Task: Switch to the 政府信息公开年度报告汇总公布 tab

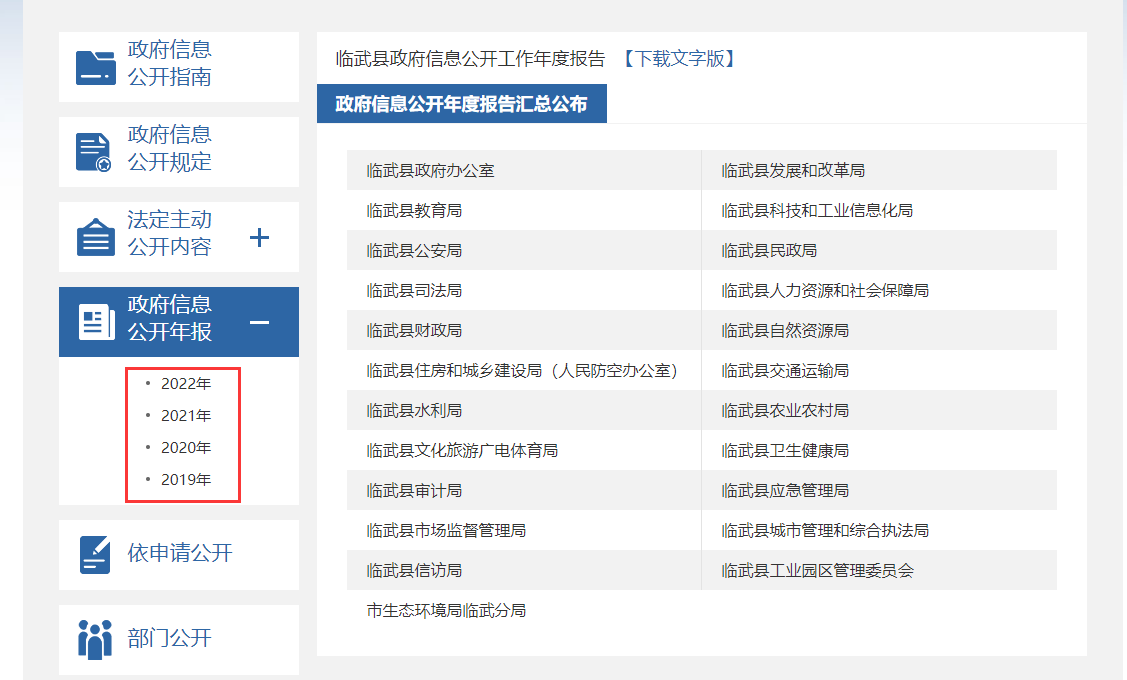Action: click(x=461, y=104)
